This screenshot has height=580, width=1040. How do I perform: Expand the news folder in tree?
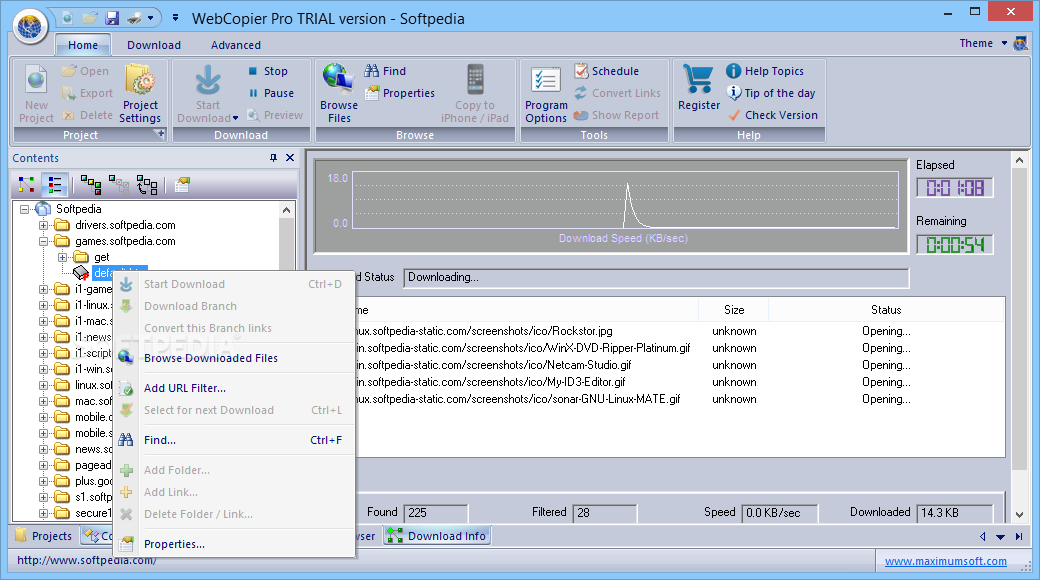43,449
